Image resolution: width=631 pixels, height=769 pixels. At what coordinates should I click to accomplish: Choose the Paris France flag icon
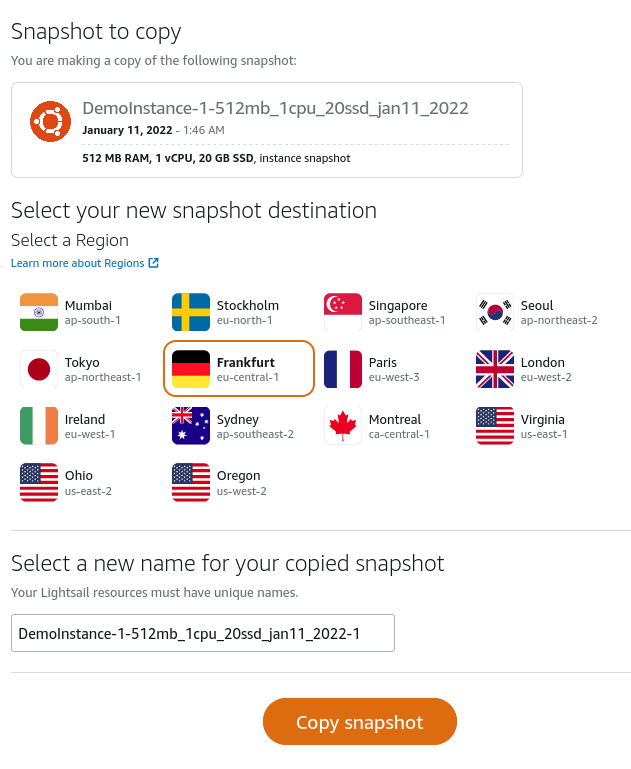coord(343,369)
